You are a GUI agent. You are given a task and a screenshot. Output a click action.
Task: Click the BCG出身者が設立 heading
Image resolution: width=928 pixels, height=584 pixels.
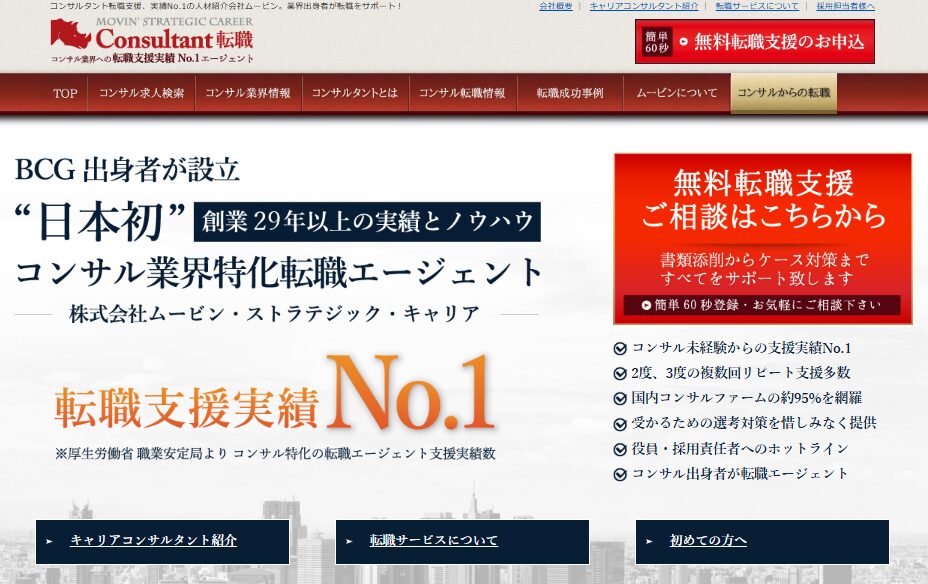click(127, 170)
